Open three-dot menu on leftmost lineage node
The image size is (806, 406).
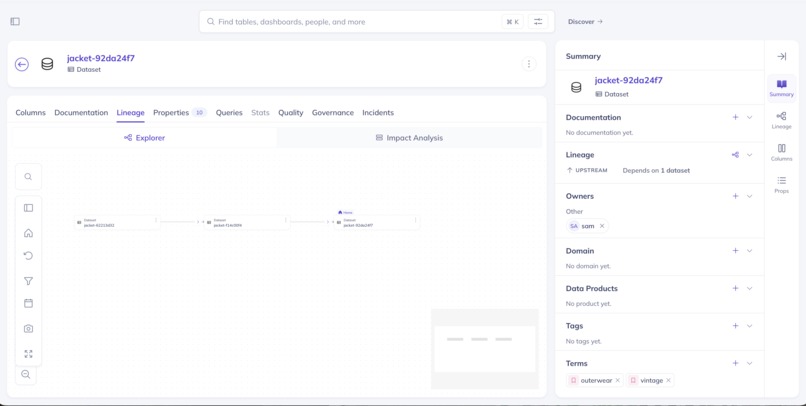click(x=156, y=220)
